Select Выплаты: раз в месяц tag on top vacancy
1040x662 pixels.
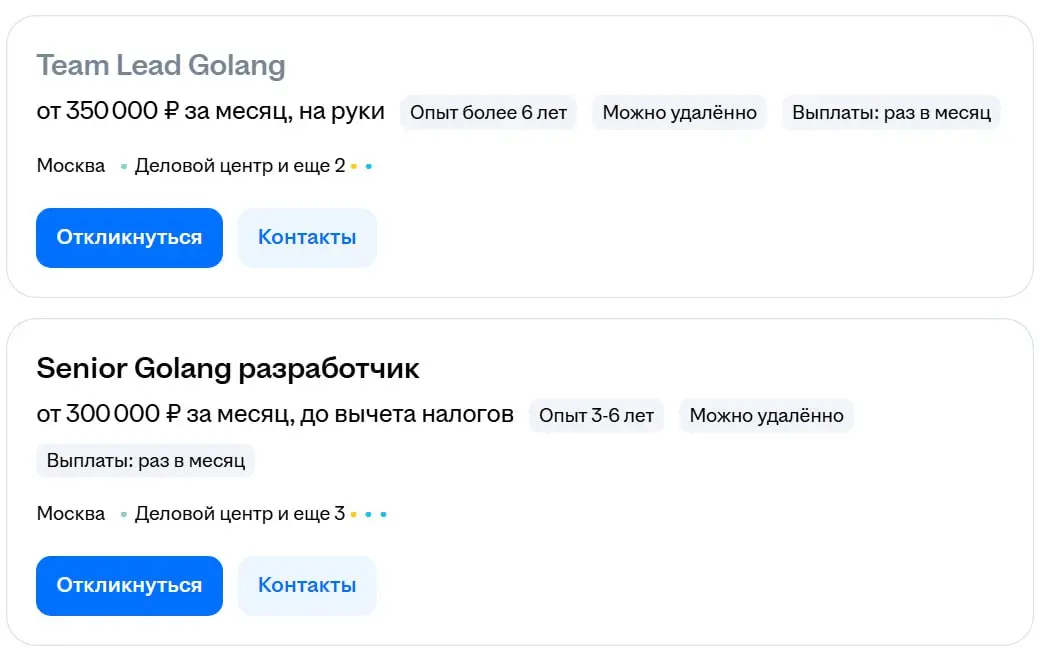coord(890,112)
